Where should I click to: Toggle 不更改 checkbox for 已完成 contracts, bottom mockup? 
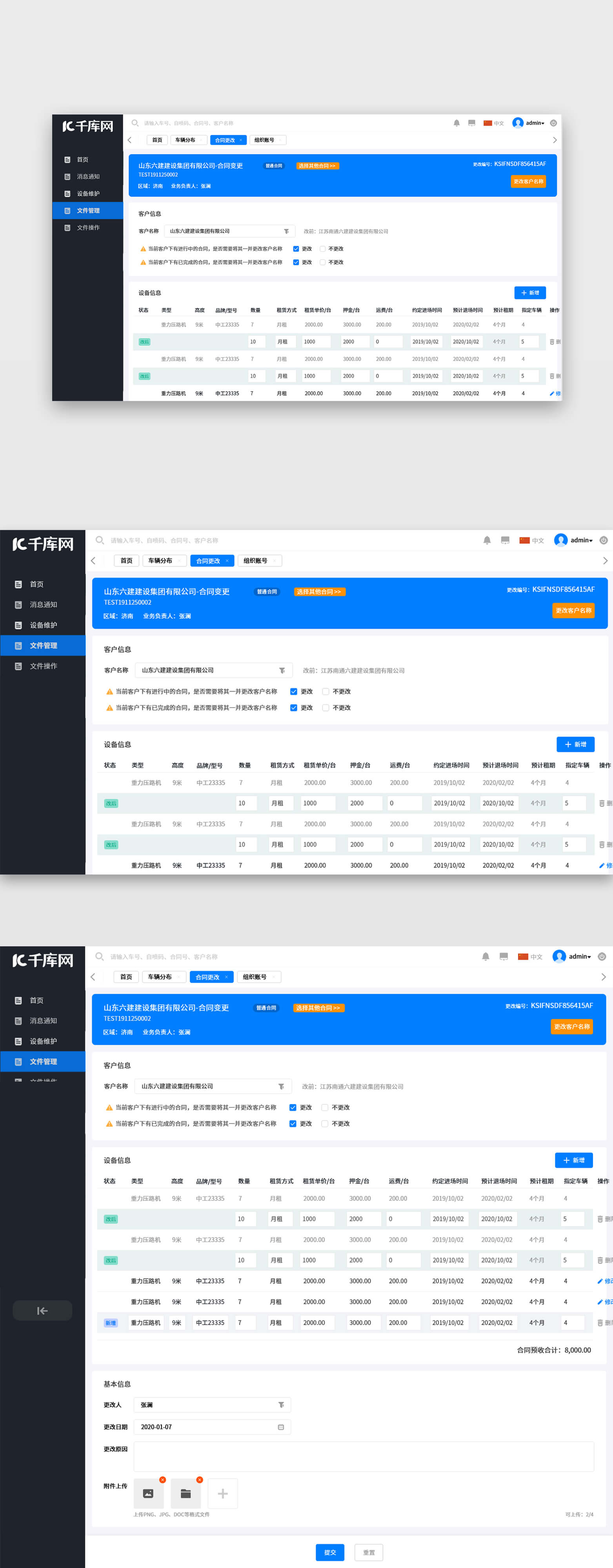pyautogui.click(x=324, y=1123)
